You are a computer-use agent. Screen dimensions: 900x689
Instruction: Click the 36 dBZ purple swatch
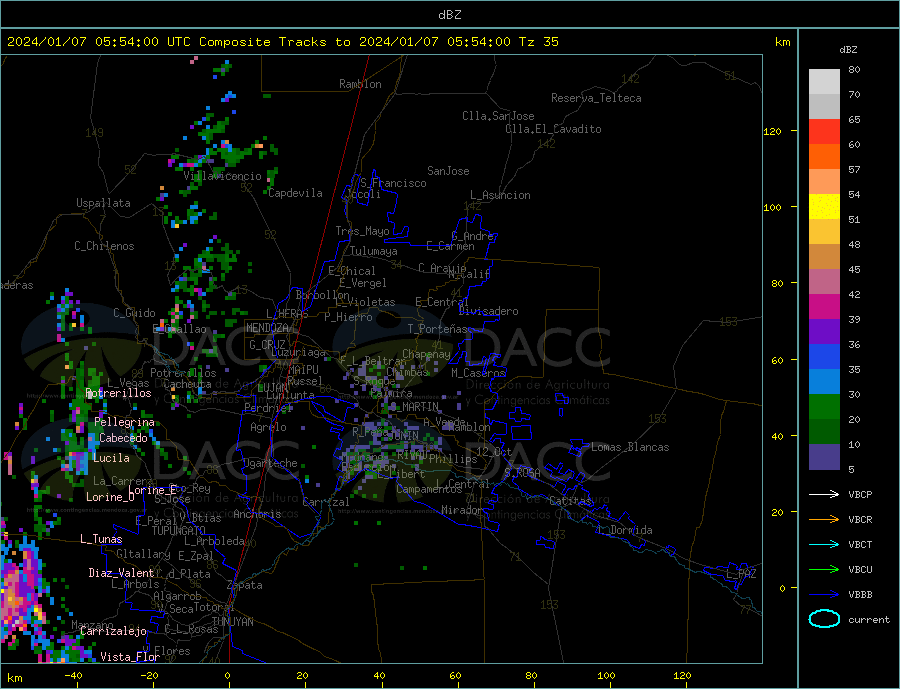point(824,332)
